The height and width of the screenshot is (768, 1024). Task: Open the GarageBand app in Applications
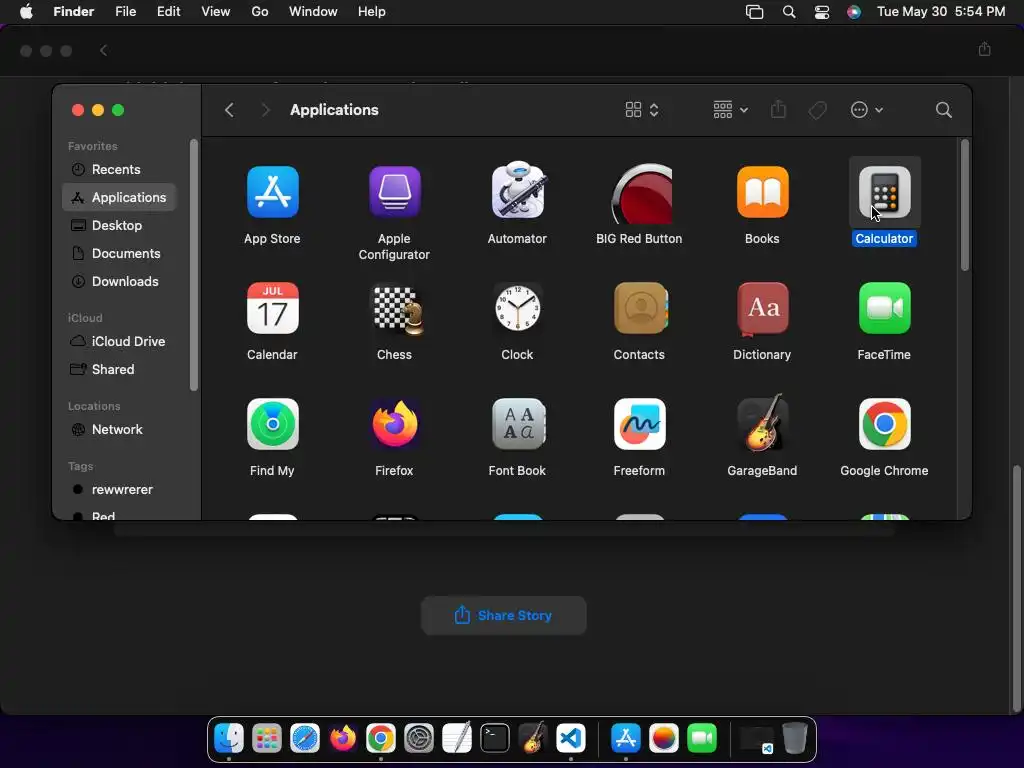pos(762,423)
